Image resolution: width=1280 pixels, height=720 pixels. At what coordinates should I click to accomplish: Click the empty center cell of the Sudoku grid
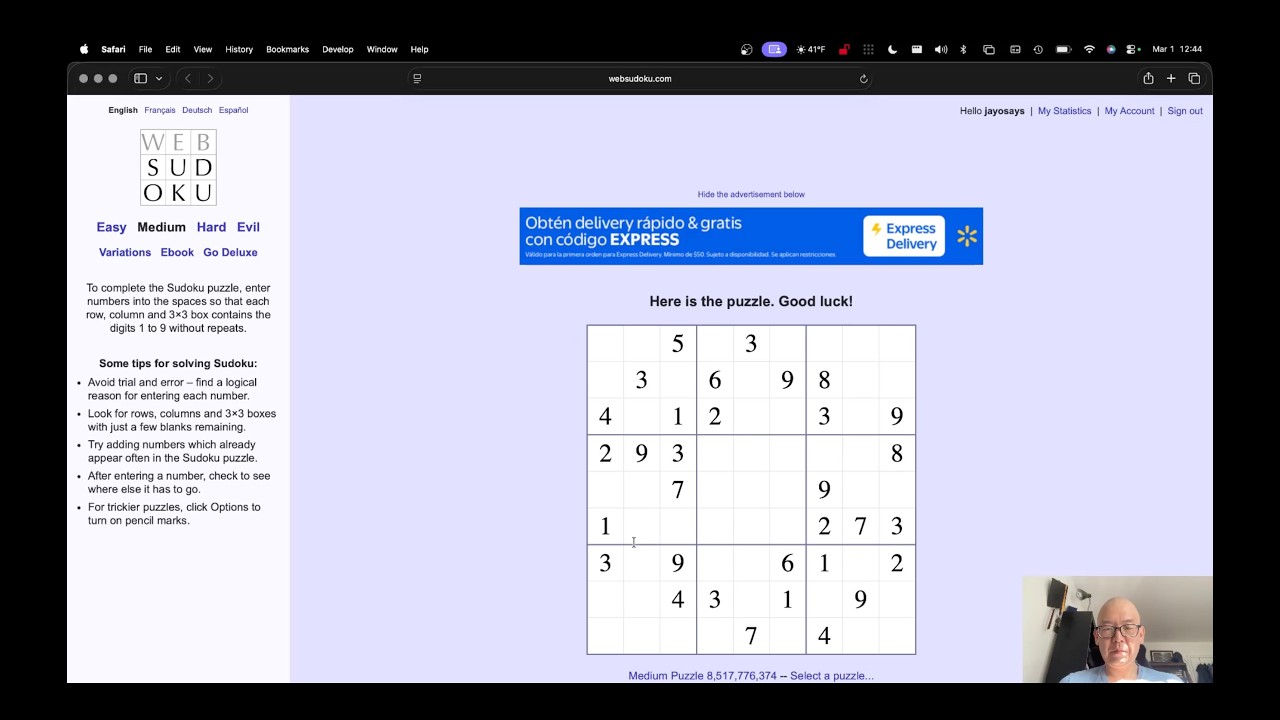coord(751,490)
